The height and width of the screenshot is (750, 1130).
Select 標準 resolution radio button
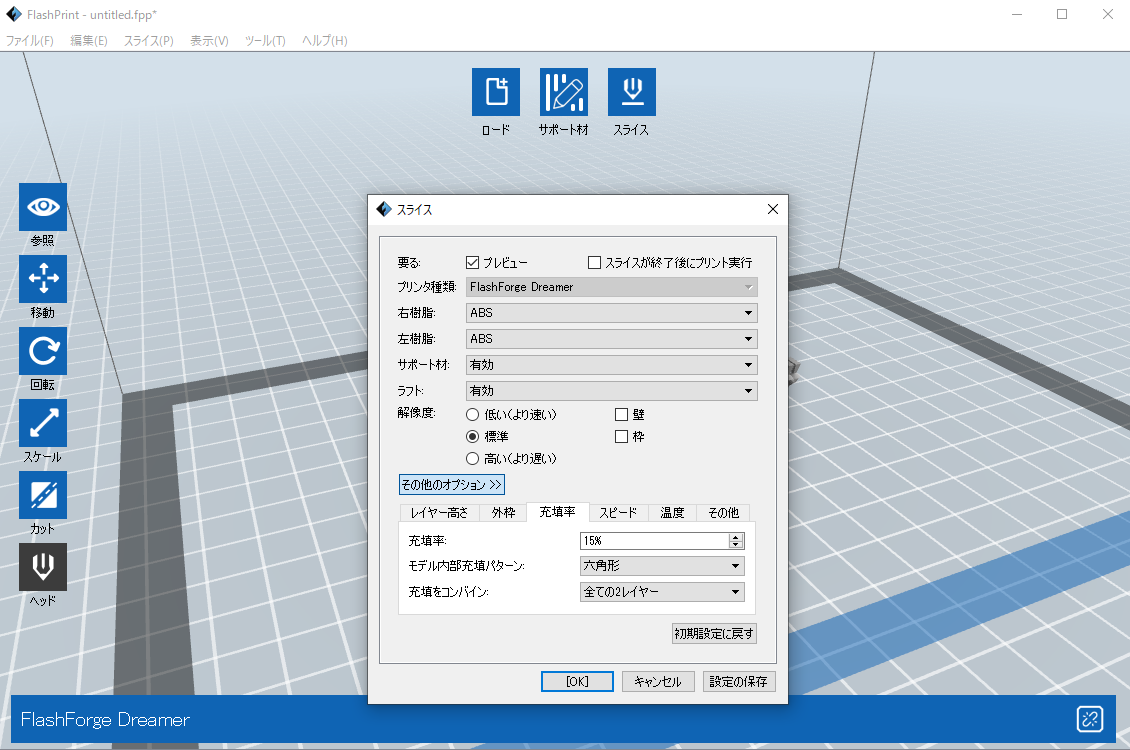473,437
